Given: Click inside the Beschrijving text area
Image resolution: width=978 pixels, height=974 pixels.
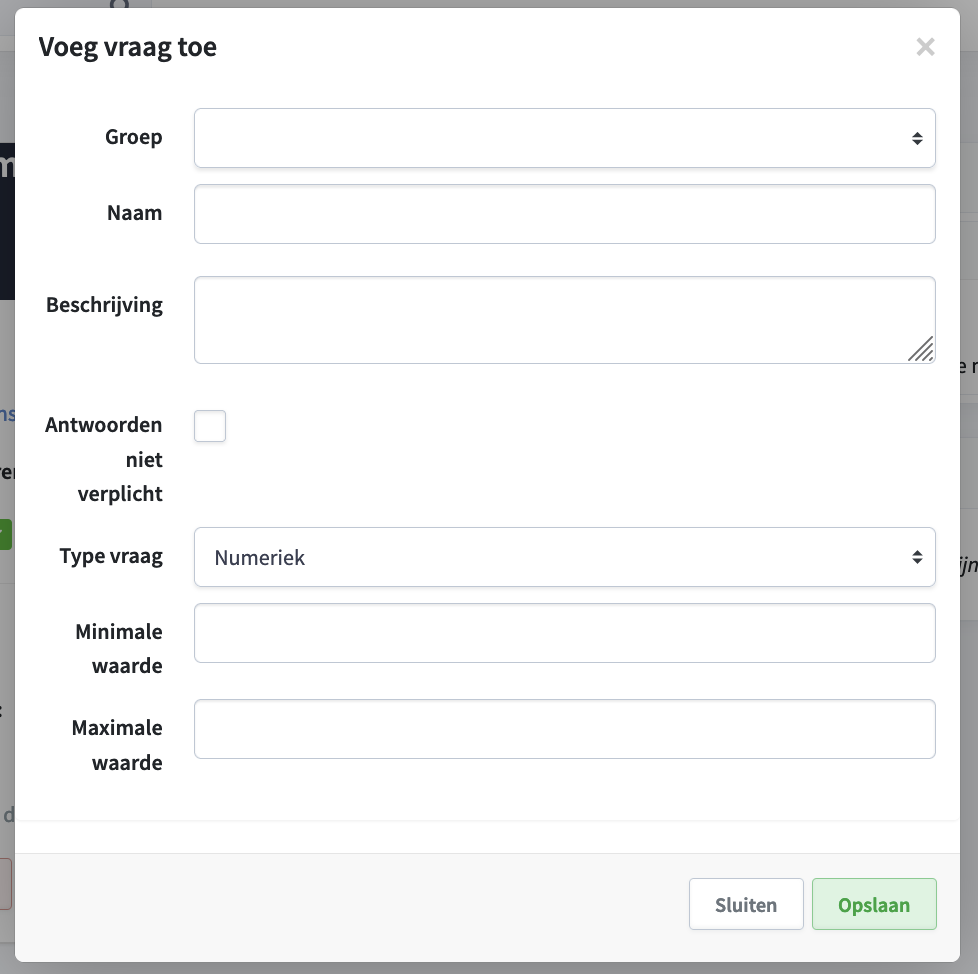Looking at the screenshot, I should (x=564, y=320).
